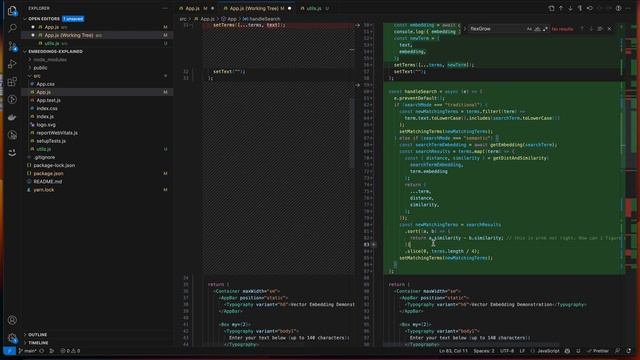Go to previous change arrow in diff toolbar

(561, 8)
